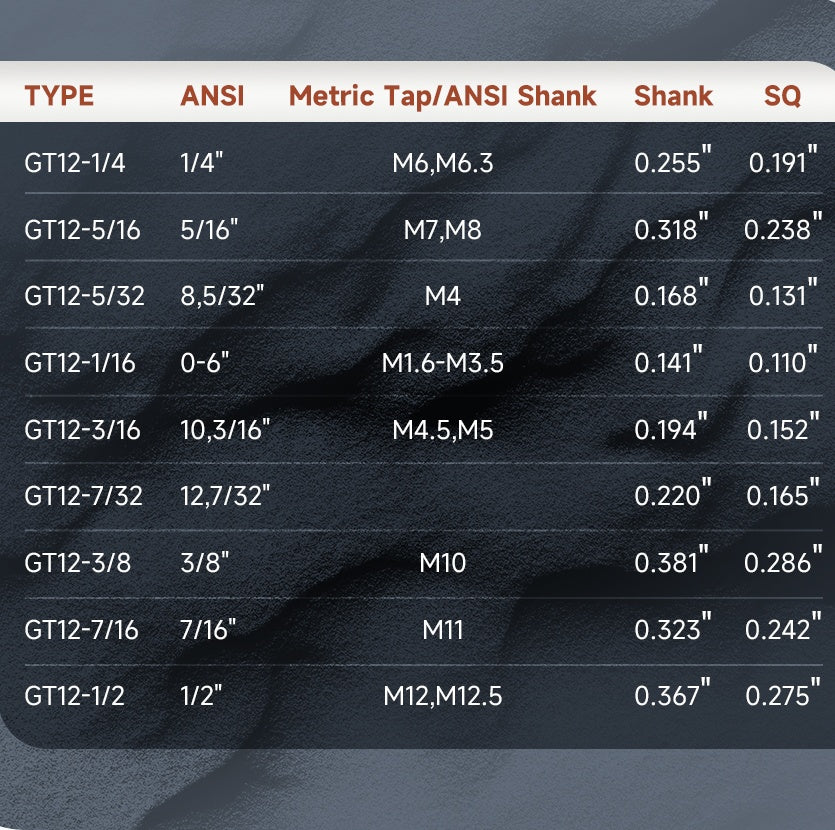
Task: Select the GT12-7/16 row label
Action: click(x=82, y=630)
